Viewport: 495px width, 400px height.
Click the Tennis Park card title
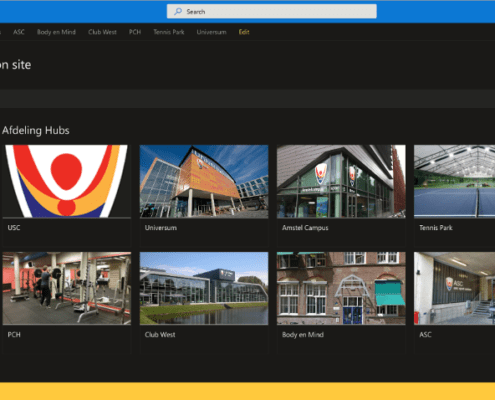pos(436,228)
